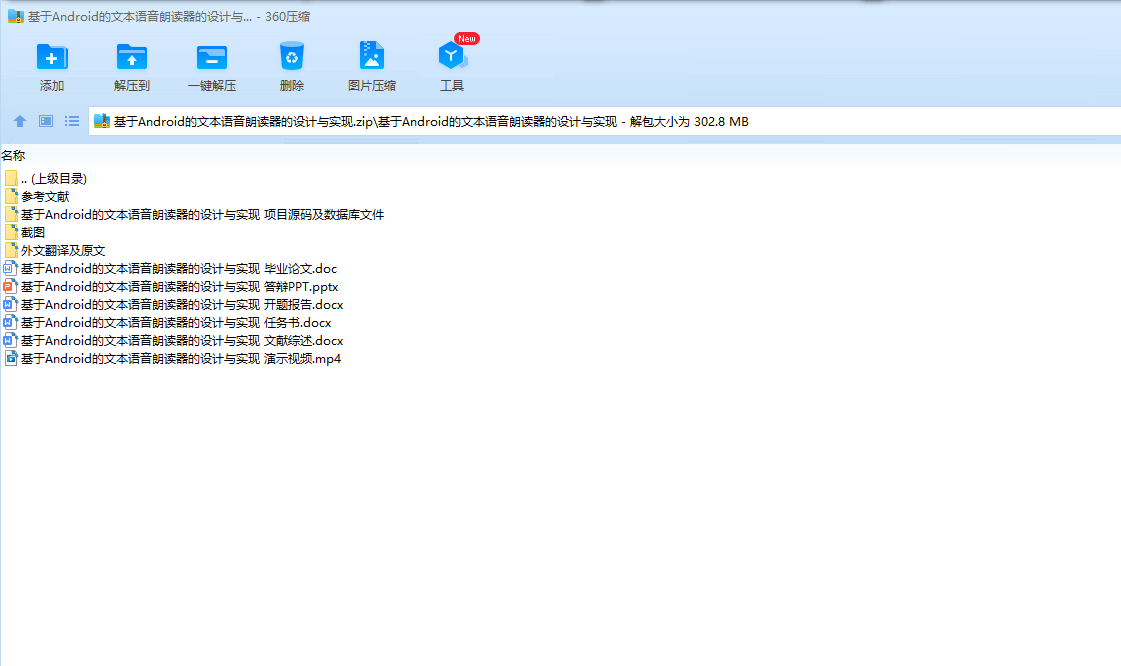
Task: Select the 外文翻译及原文 folder name
Action: click(x=63, y=250)
